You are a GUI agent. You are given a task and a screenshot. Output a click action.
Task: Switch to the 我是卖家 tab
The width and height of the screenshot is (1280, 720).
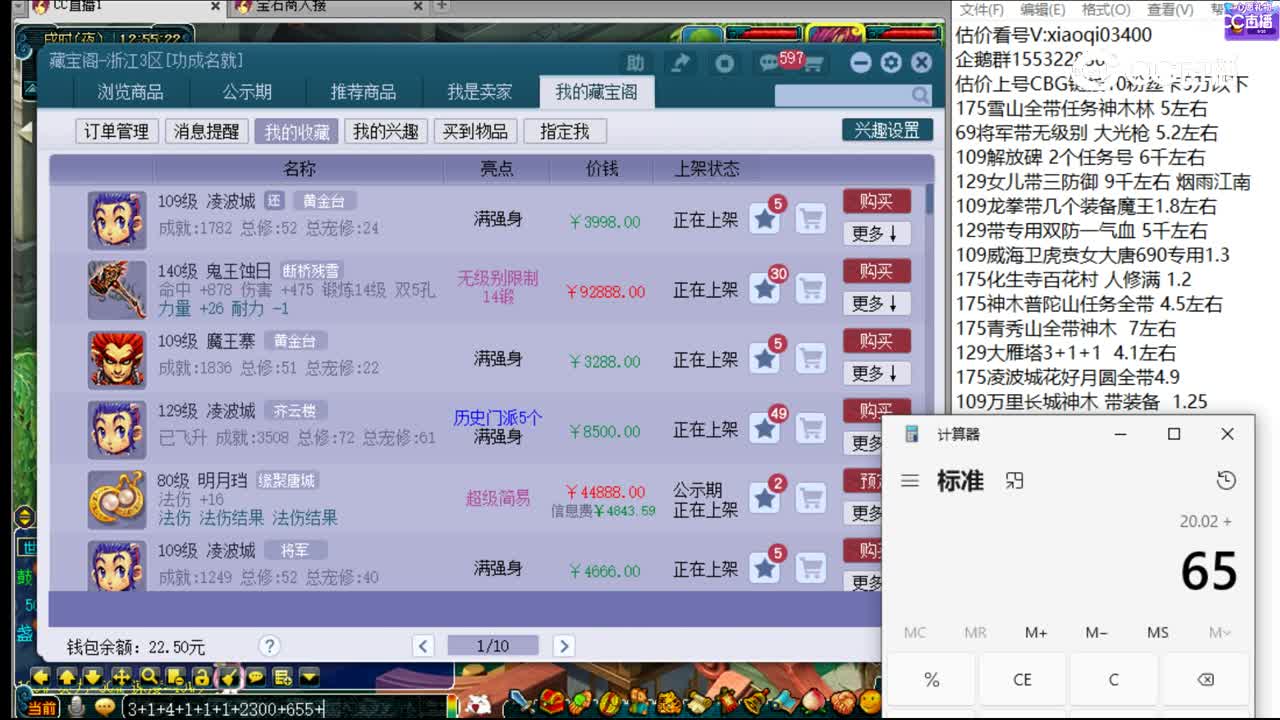pos(479,91)
